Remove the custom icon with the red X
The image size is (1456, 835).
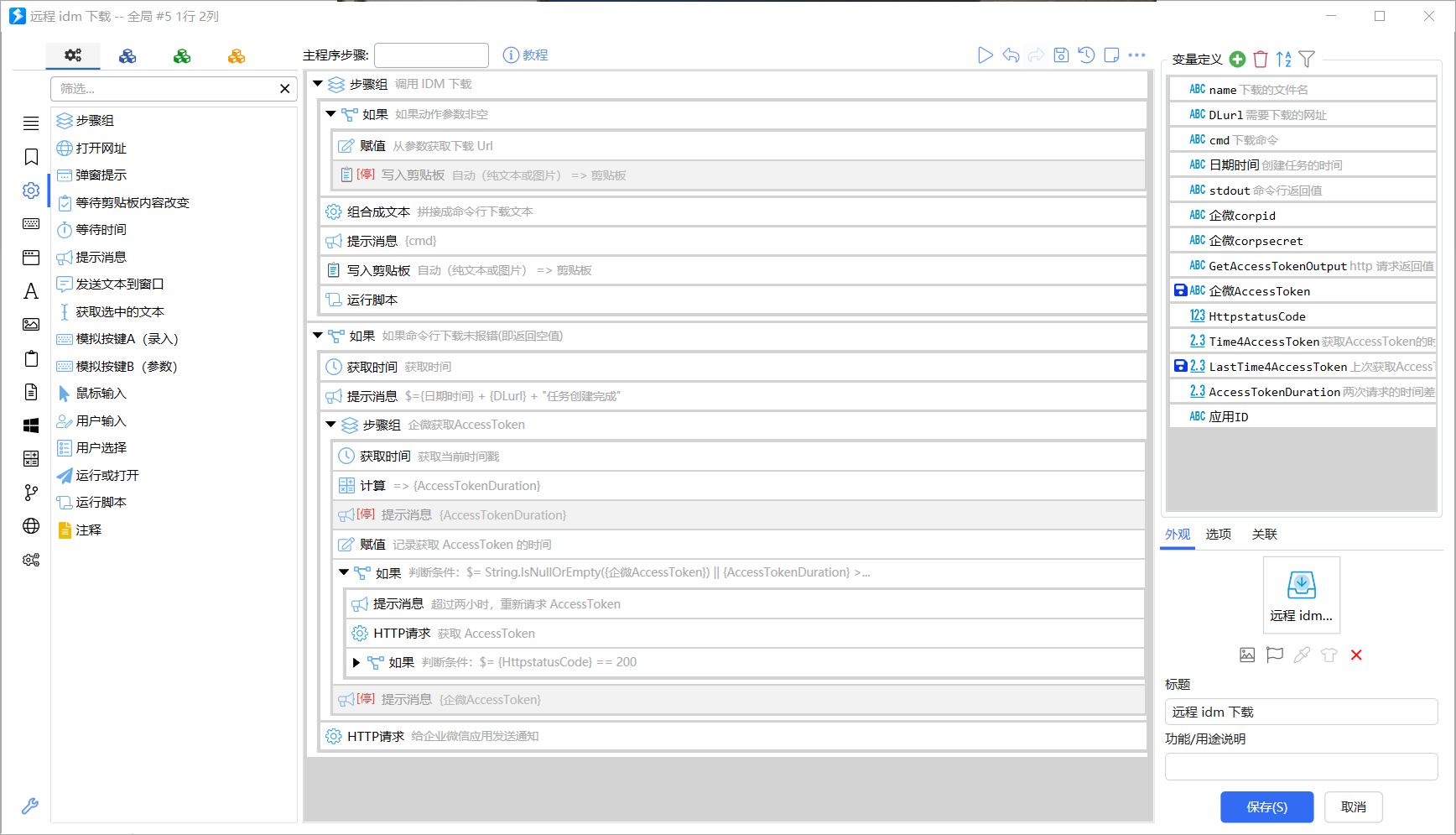pos(1357,655)
